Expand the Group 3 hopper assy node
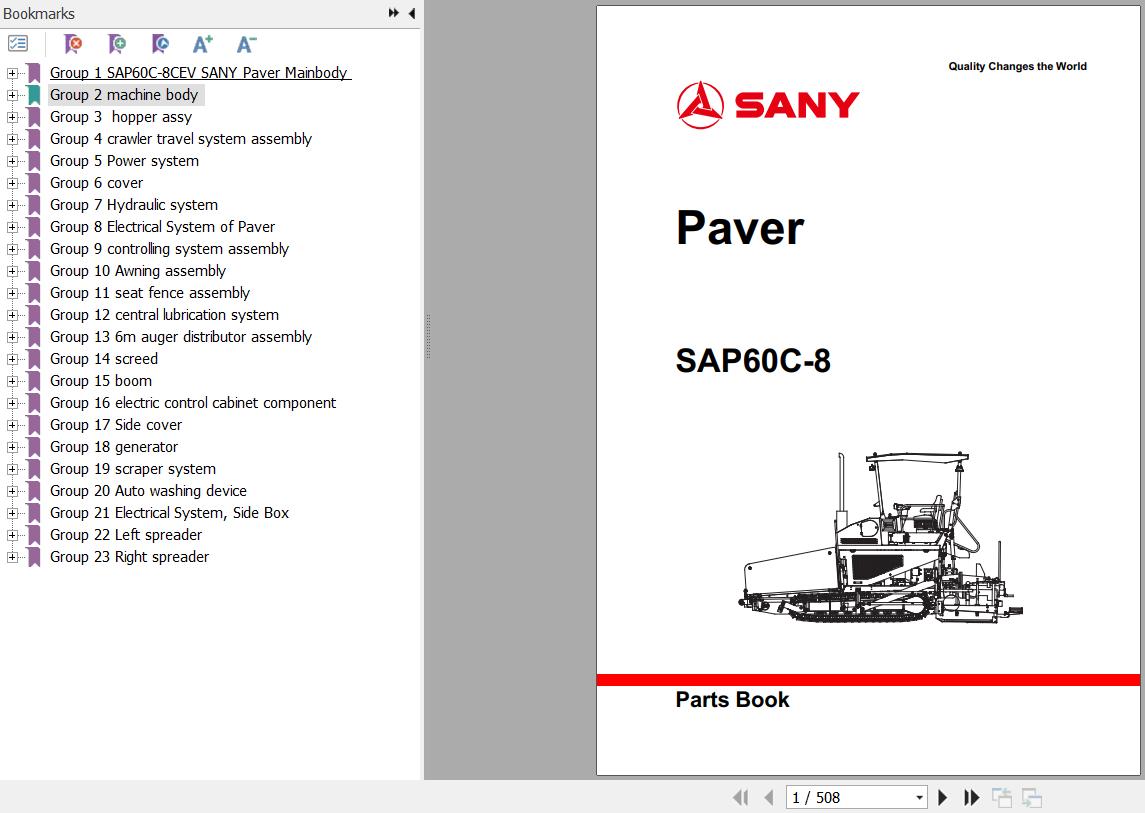The height and width of the screenshot is (813, 1145). coord(12,117)
